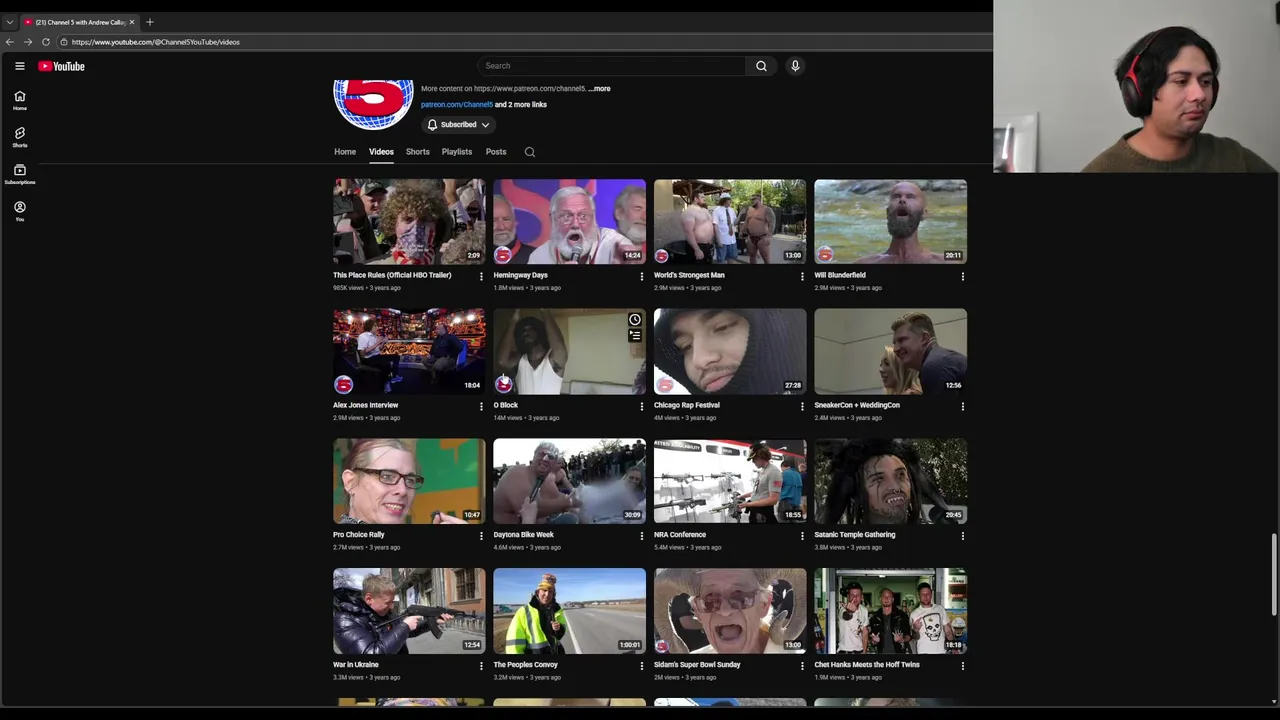
Task: Open options menu for Chet Hanks video
Action: (963, 666)
